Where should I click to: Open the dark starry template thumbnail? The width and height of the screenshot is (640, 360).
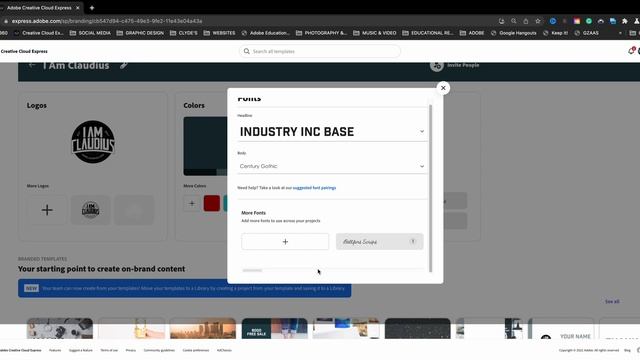(418, 329)
